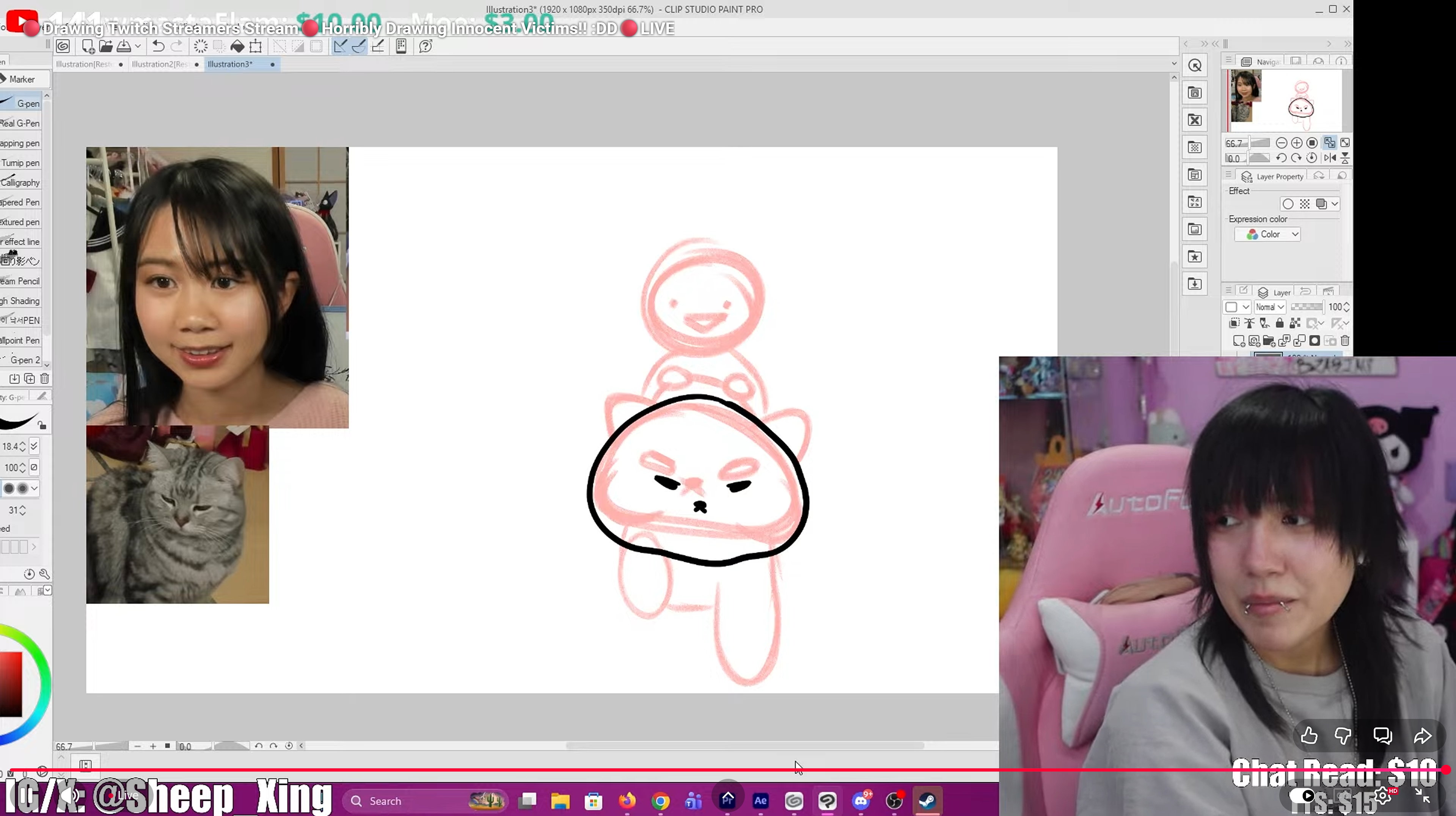
Task: Toggle the Snap to ruler icon
Action: coord(340,46)
